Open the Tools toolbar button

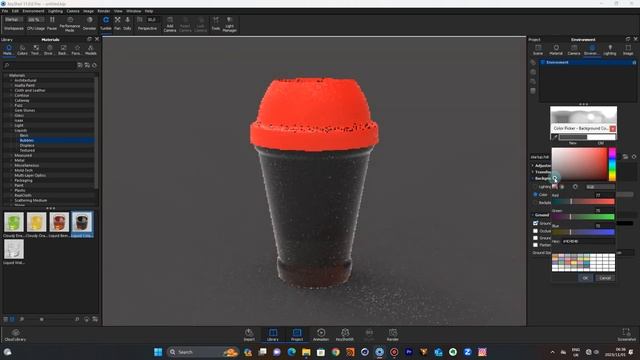pyautogui.click(x=216, y=23)
